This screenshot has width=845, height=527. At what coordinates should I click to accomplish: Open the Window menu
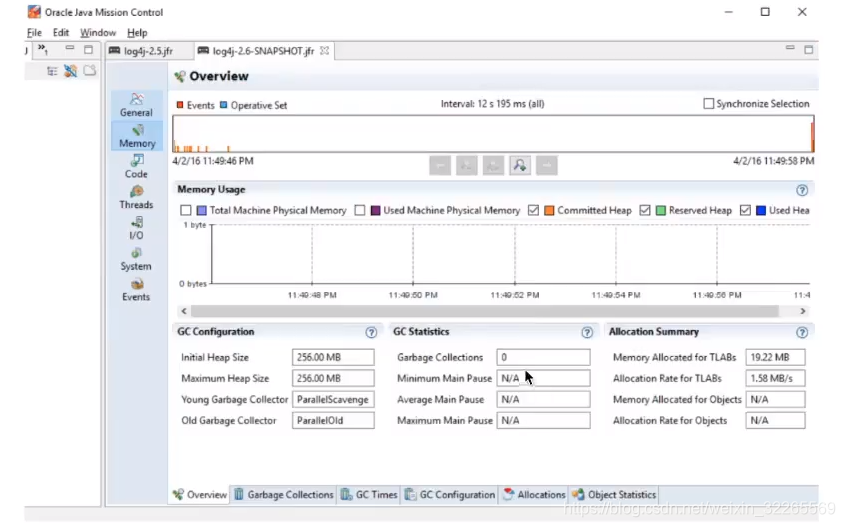point(98,32)
